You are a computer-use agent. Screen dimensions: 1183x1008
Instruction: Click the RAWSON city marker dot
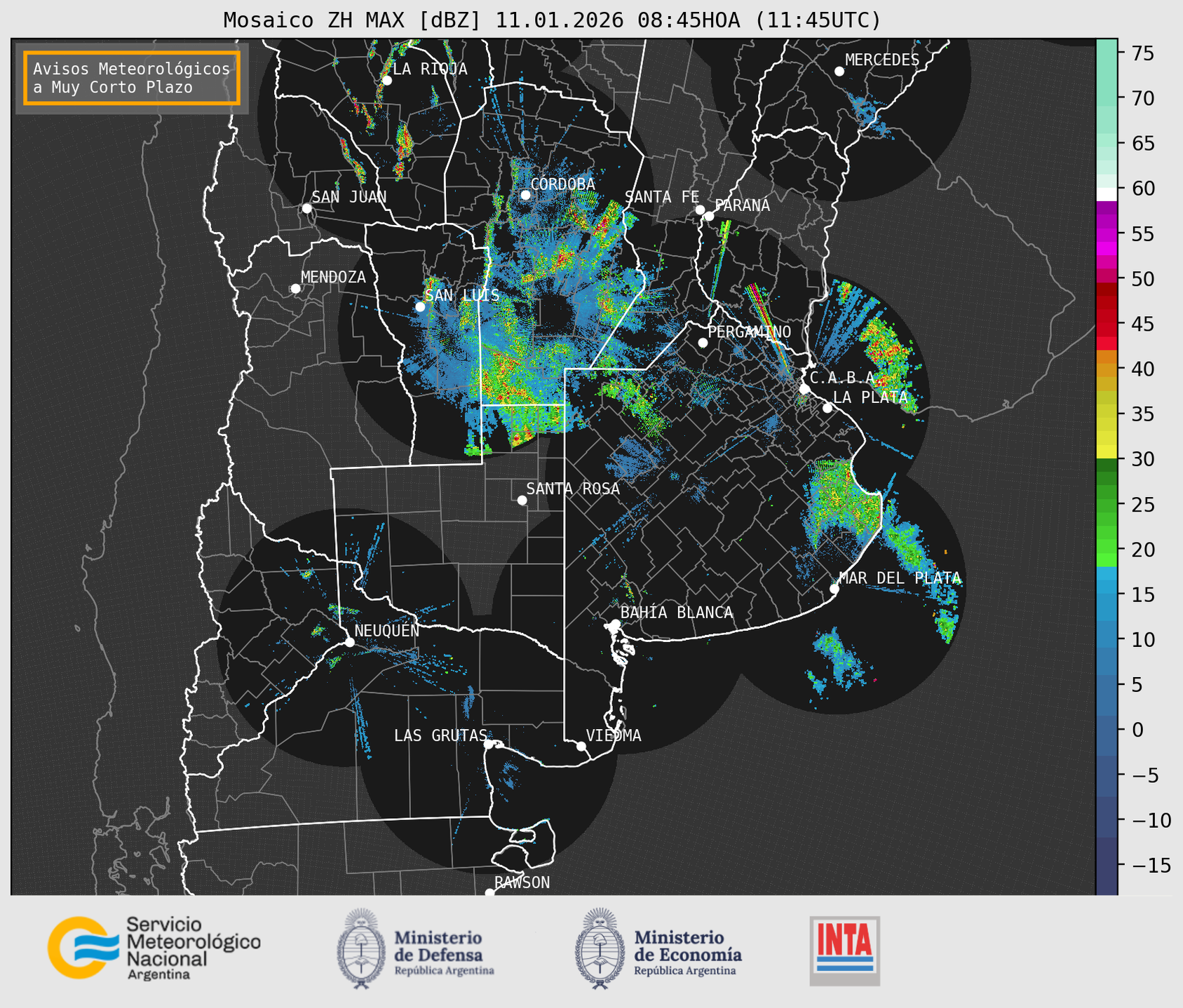[x=489, y=892]
